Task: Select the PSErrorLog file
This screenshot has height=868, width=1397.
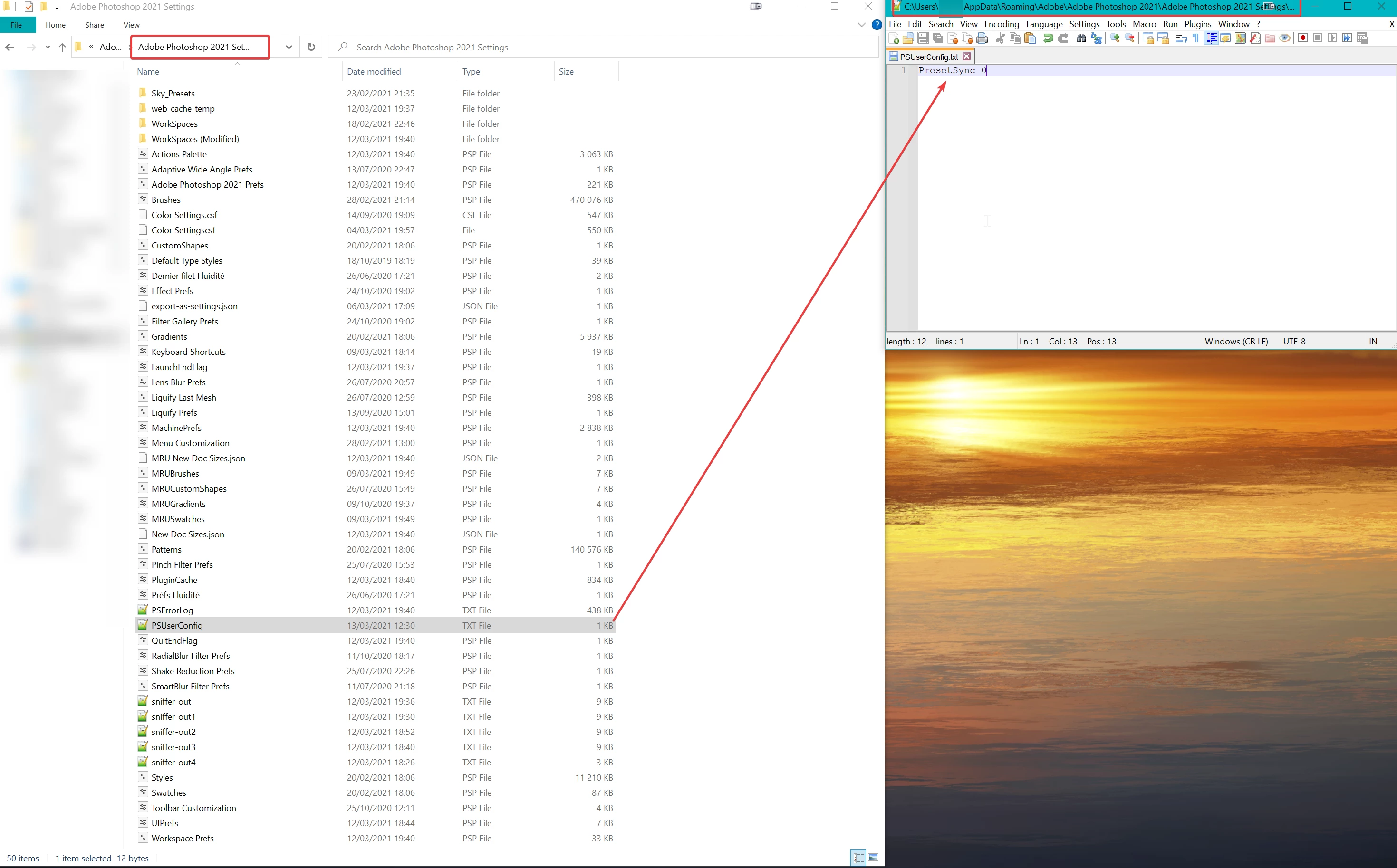Action: (172, 610)
